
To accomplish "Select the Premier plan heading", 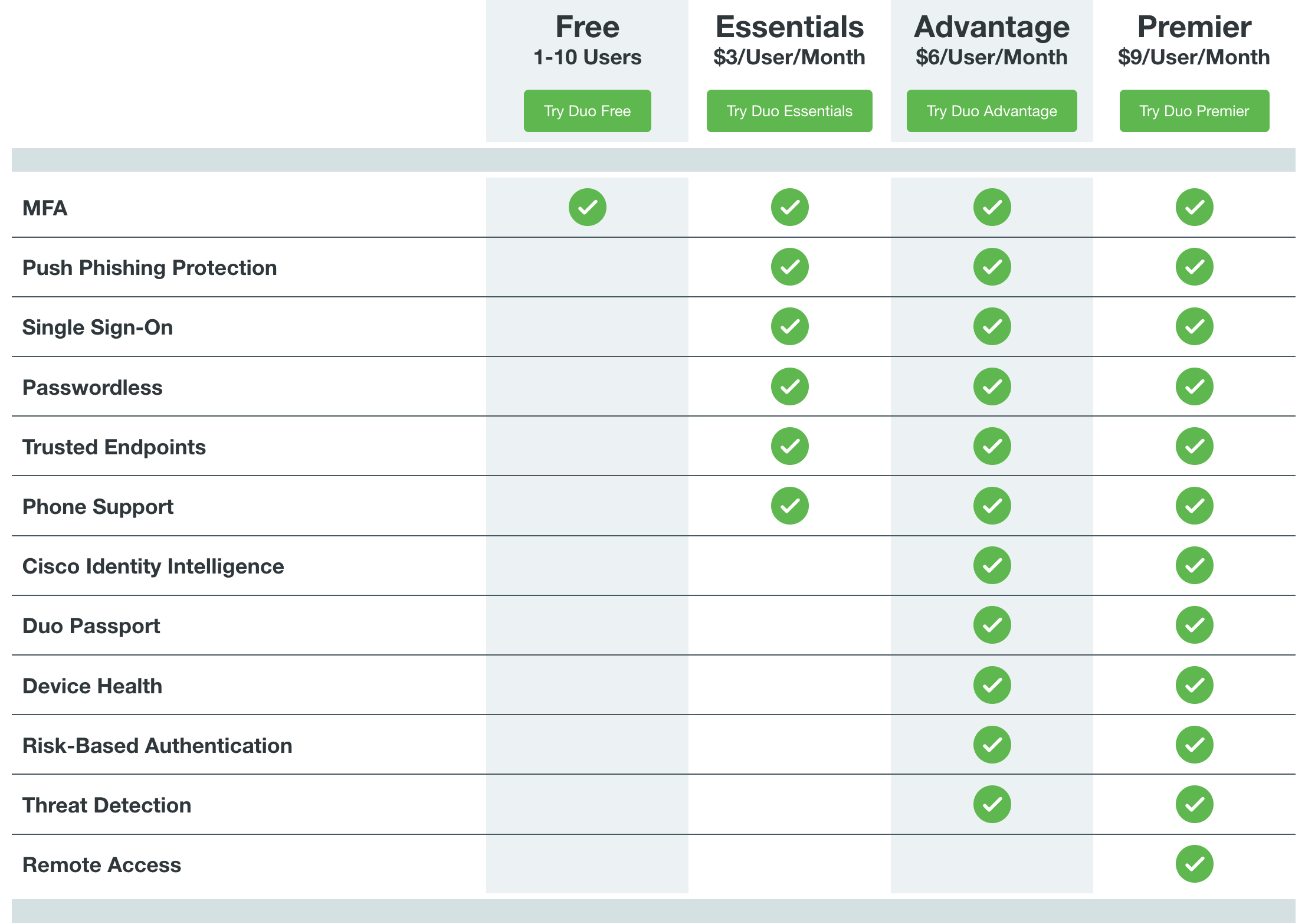I will click(1194, 27).
